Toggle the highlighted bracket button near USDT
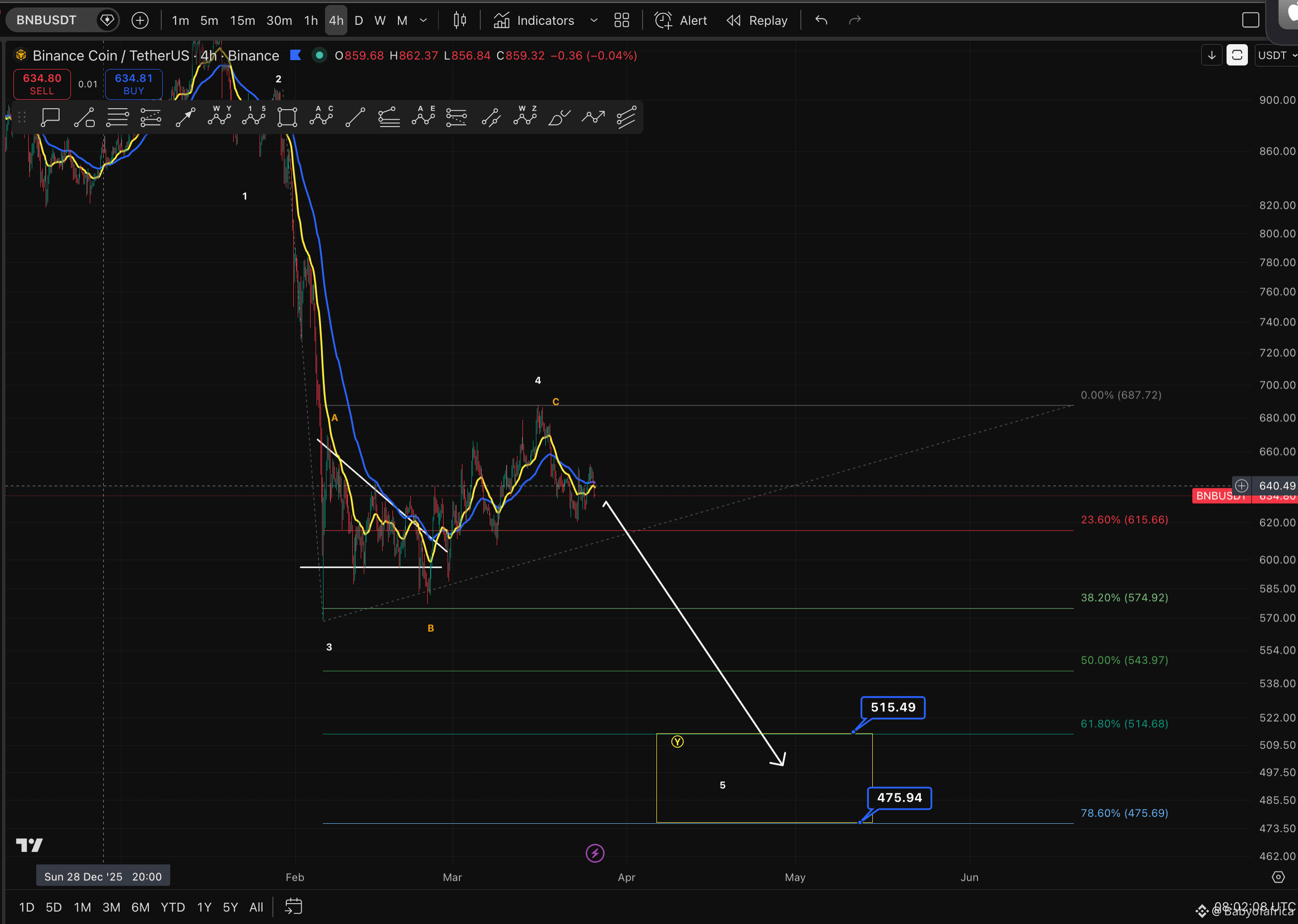This screenshot has height=924, width=1298. click(x=1237, y=55)
